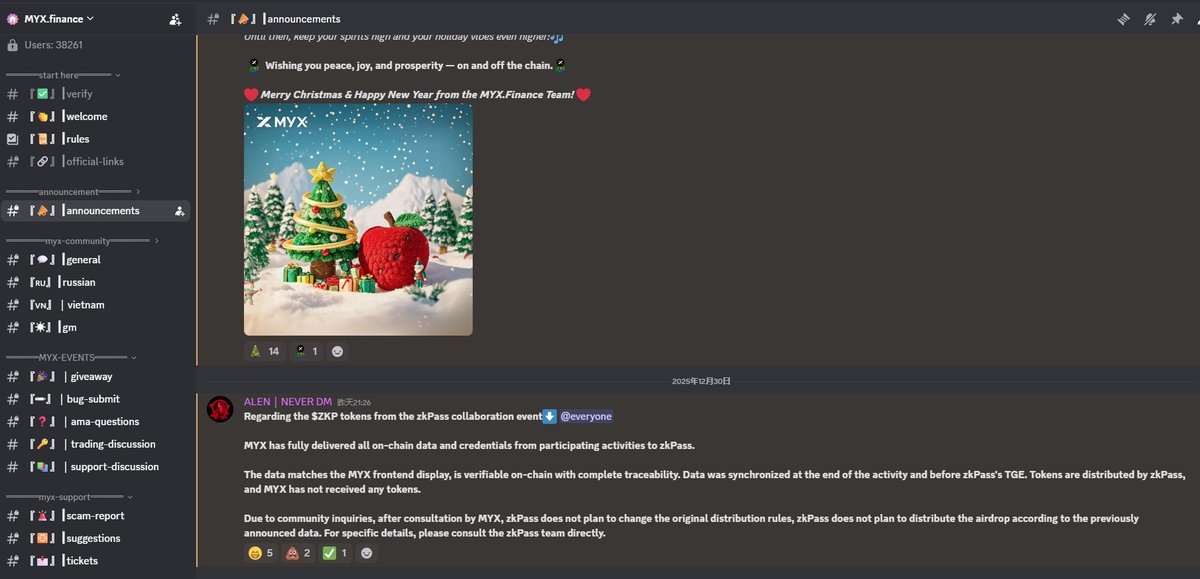
Task: Toggle the poop emoji reaction showing 2
Action: coord(298,553)
